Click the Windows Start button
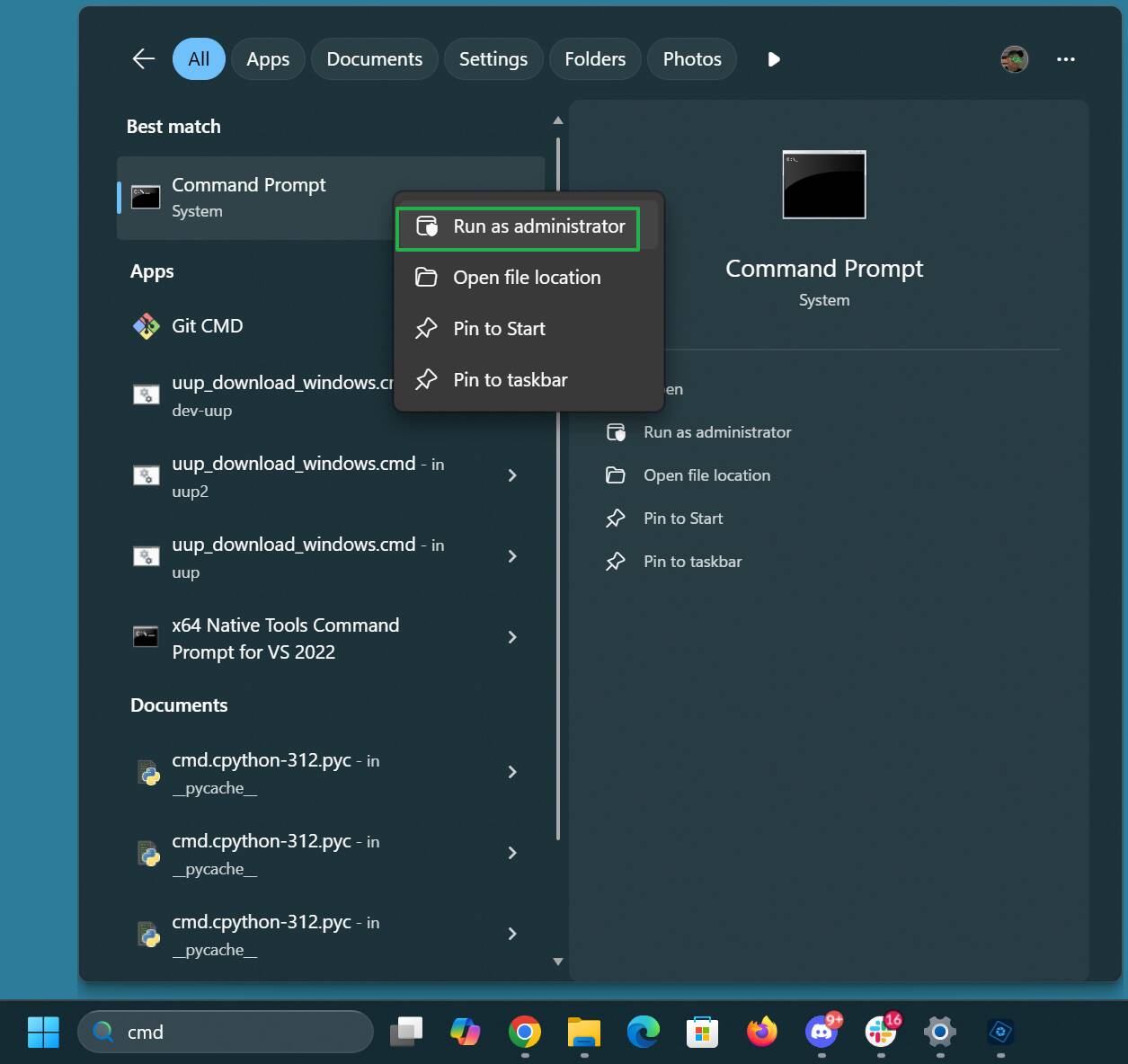The width and height of the screenshot is (1128, 1064). pos(43,1032)
